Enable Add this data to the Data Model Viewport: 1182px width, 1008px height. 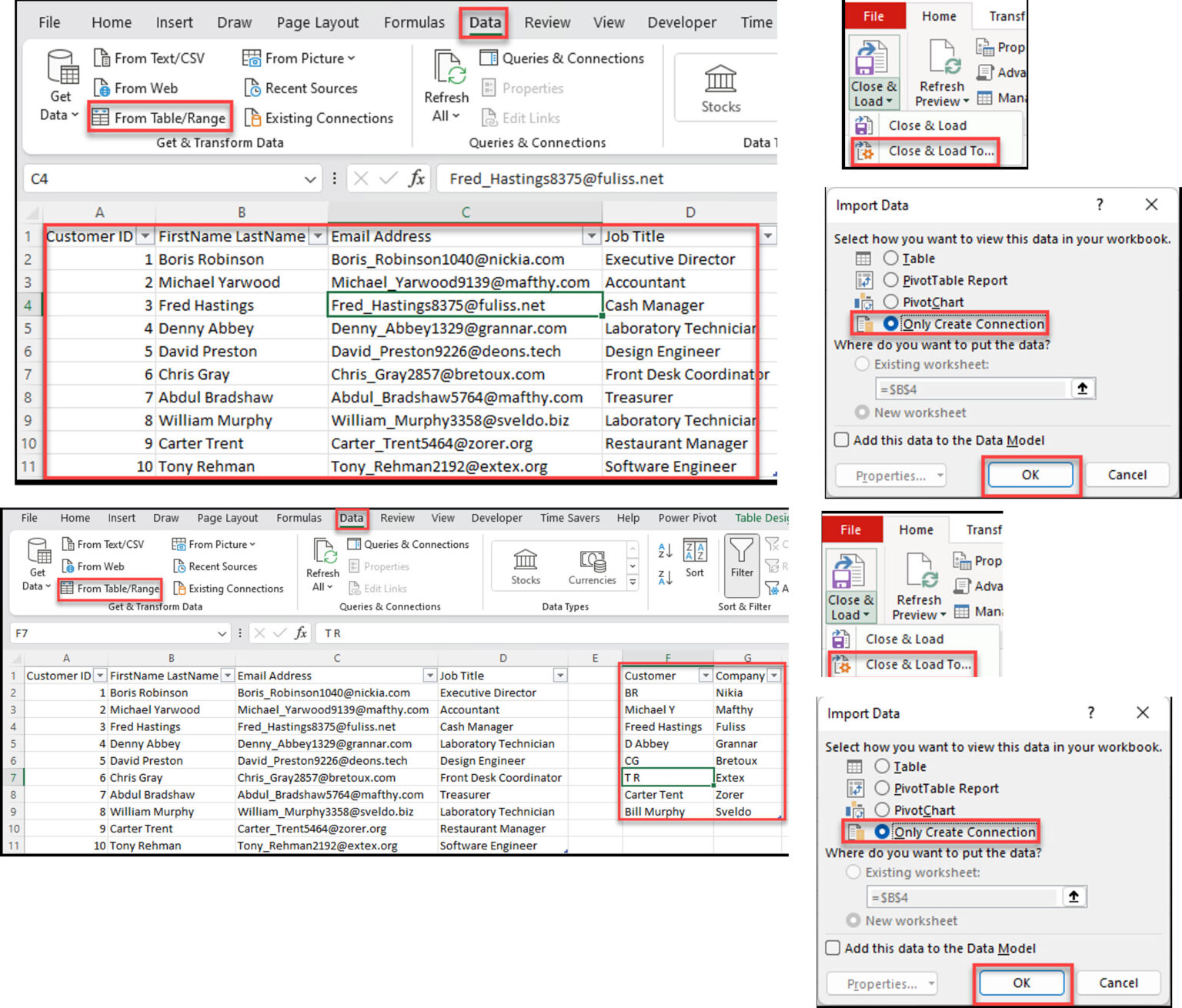click(x=841, y=439)
